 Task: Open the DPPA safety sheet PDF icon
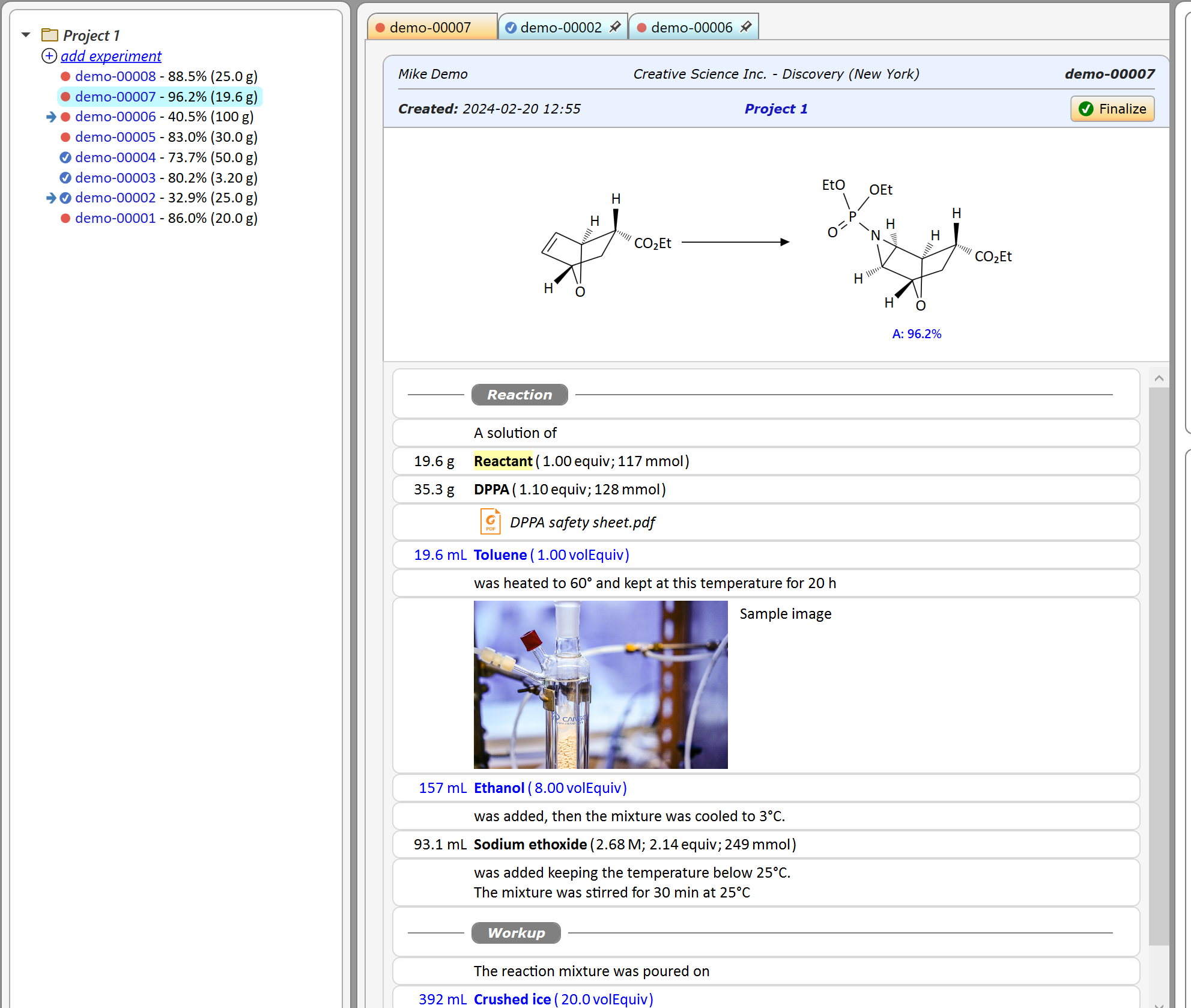pyautogui.click(x=490, y=521)
